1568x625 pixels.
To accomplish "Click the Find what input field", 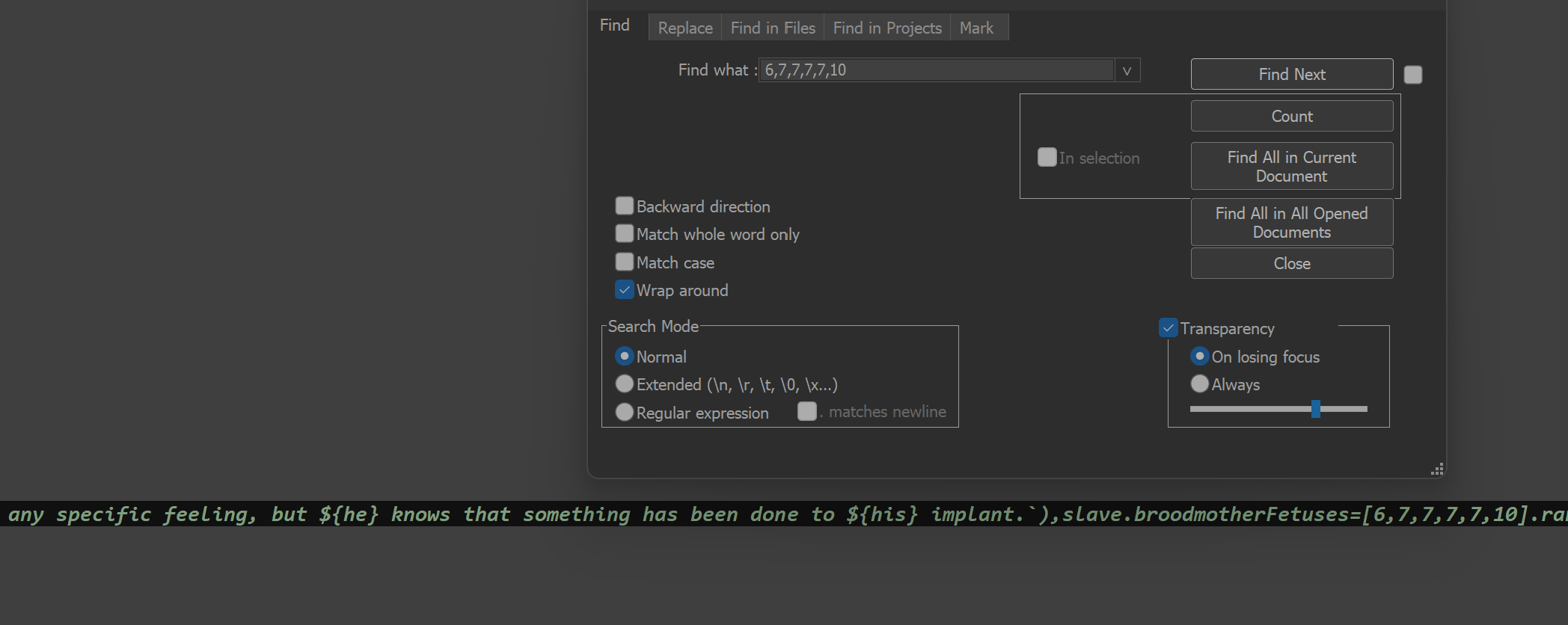I will (935, 70).
